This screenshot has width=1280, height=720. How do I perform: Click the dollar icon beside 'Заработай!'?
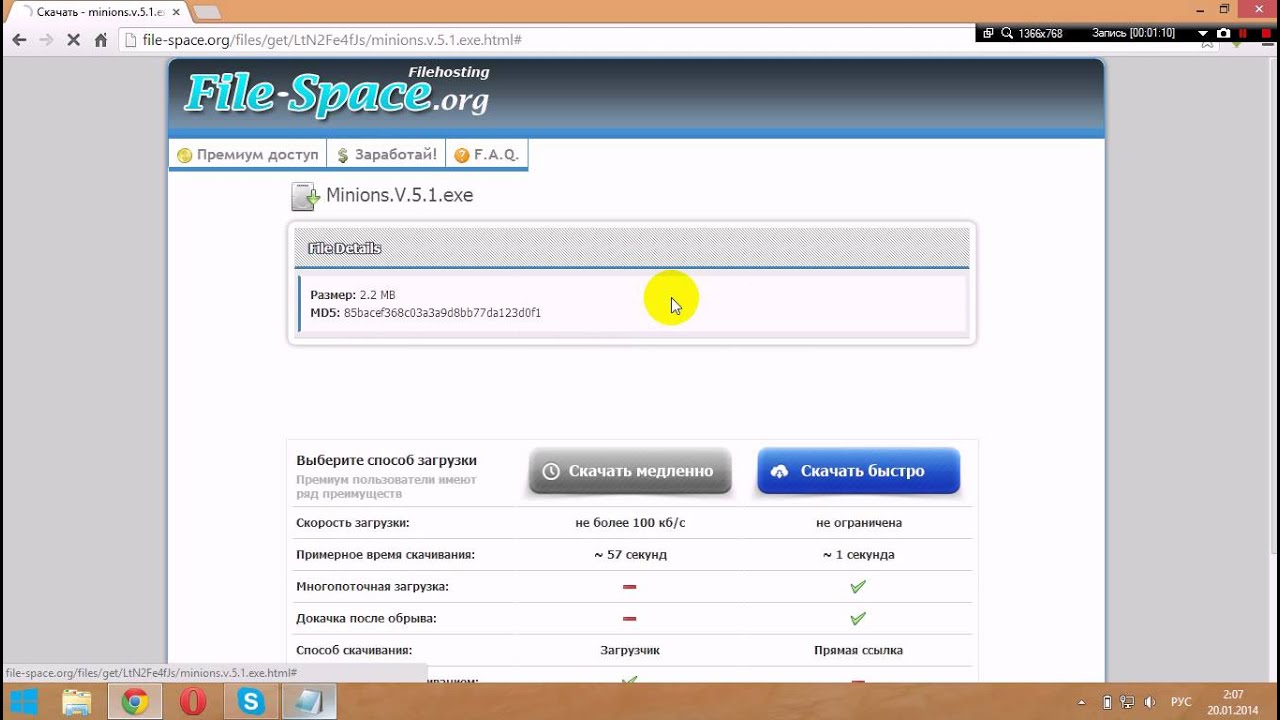(x=342, y=155)
